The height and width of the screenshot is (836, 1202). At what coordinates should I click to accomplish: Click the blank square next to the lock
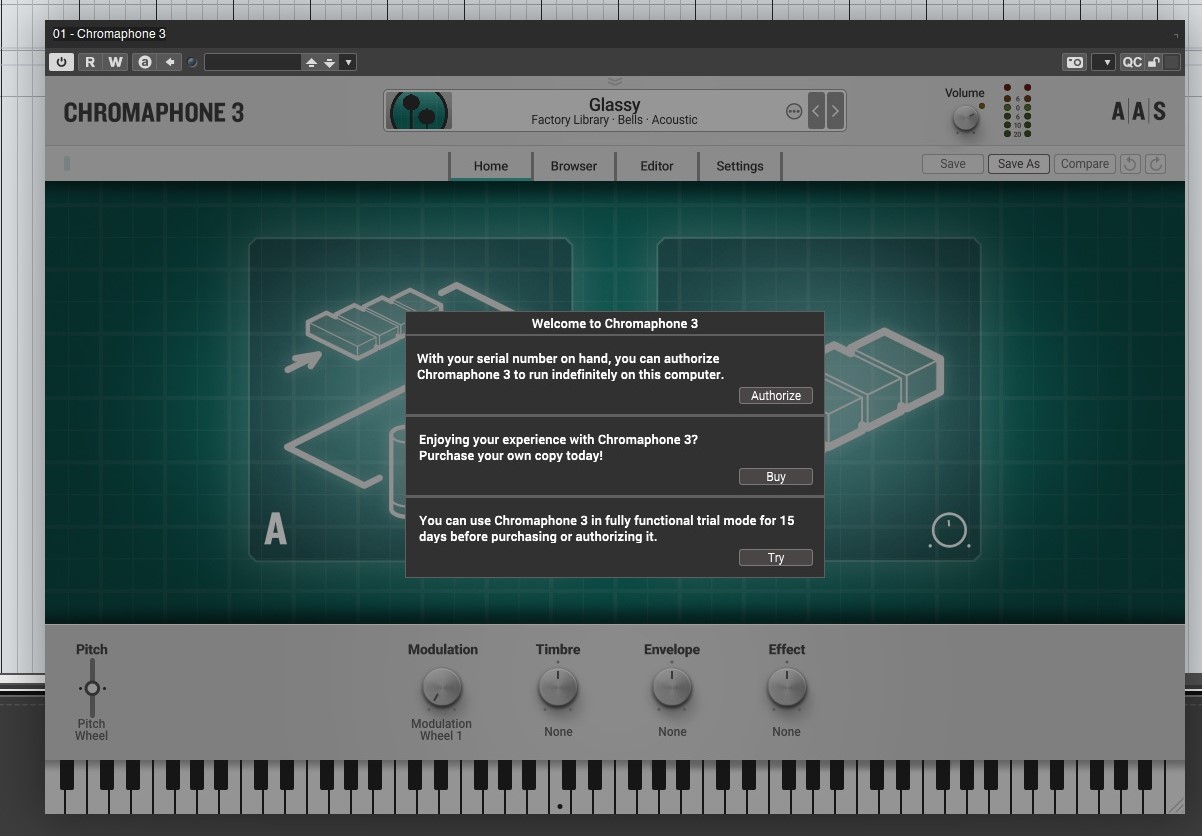1171,62
